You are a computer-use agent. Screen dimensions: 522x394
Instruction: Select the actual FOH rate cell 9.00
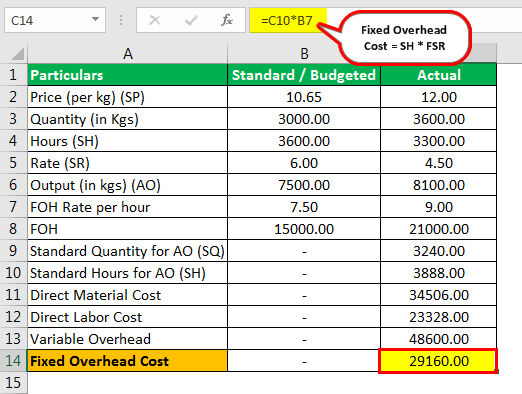(x=439, y=207)
